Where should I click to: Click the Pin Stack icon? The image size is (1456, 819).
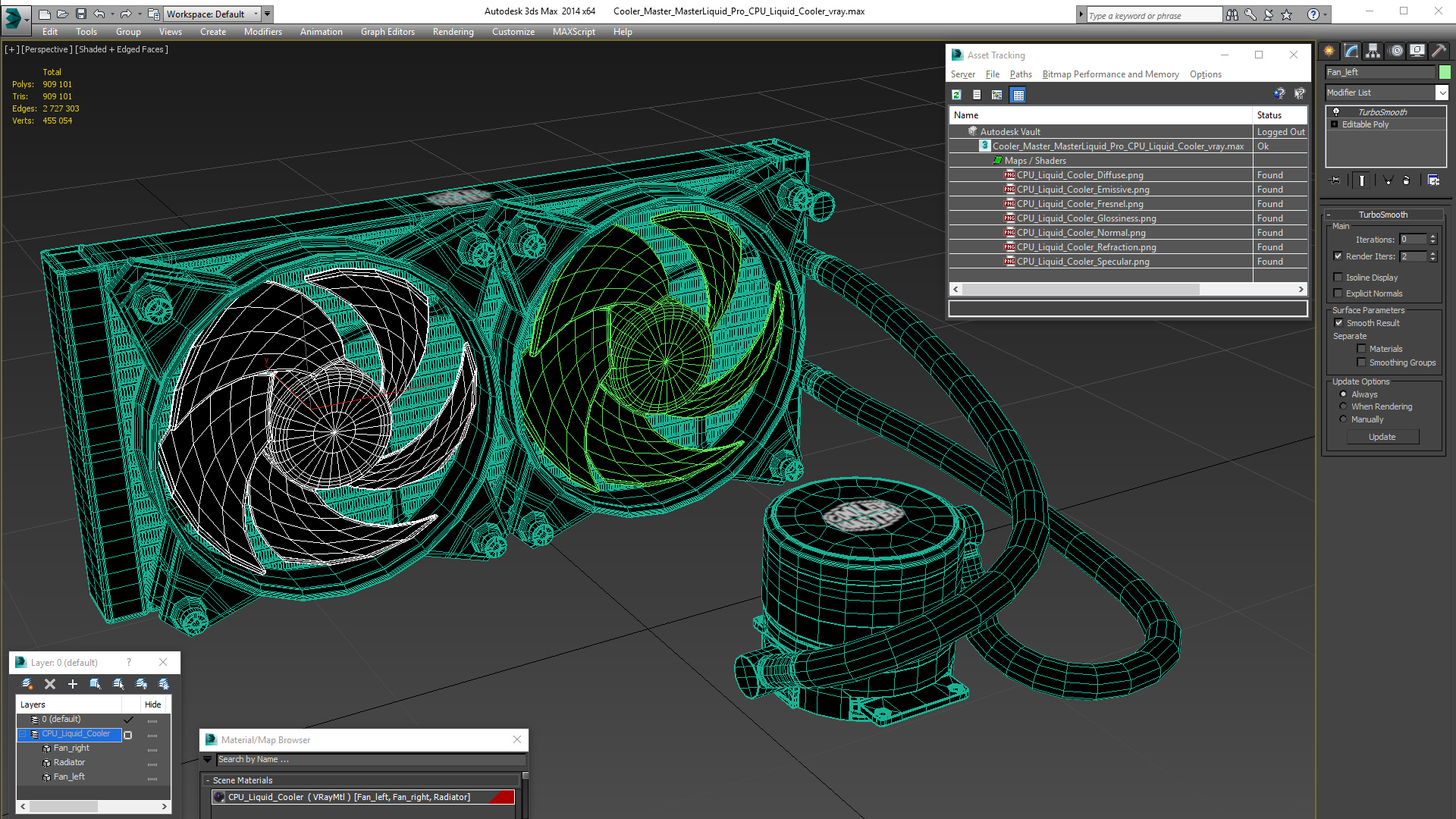(1335, 180)
